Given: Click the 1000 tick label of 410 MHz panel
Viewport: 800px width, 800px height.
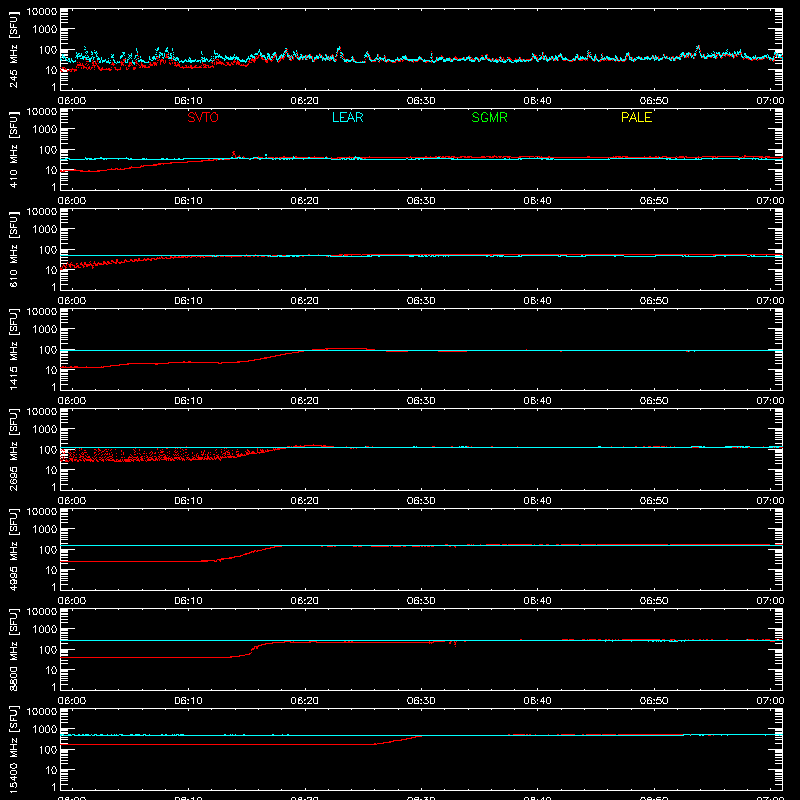Looking at the screenshot, I should tap(45, 129).
